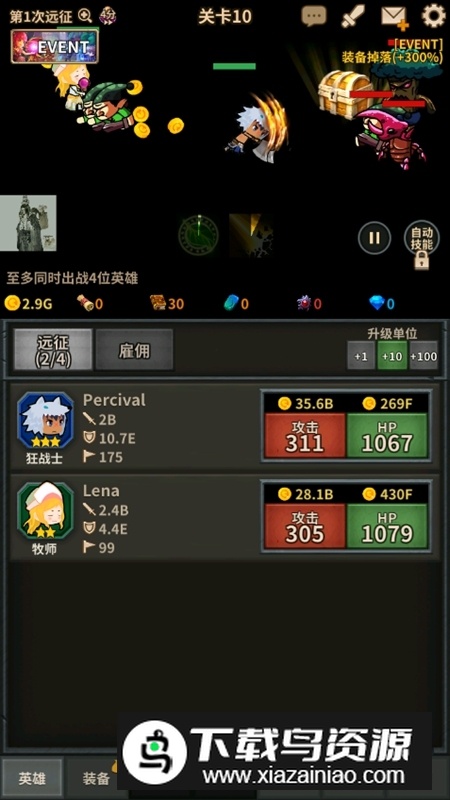Upgrade Percival's attack 311 button
Screen dimensions: 450x800
pyautogui.click(x=305, y=435)
